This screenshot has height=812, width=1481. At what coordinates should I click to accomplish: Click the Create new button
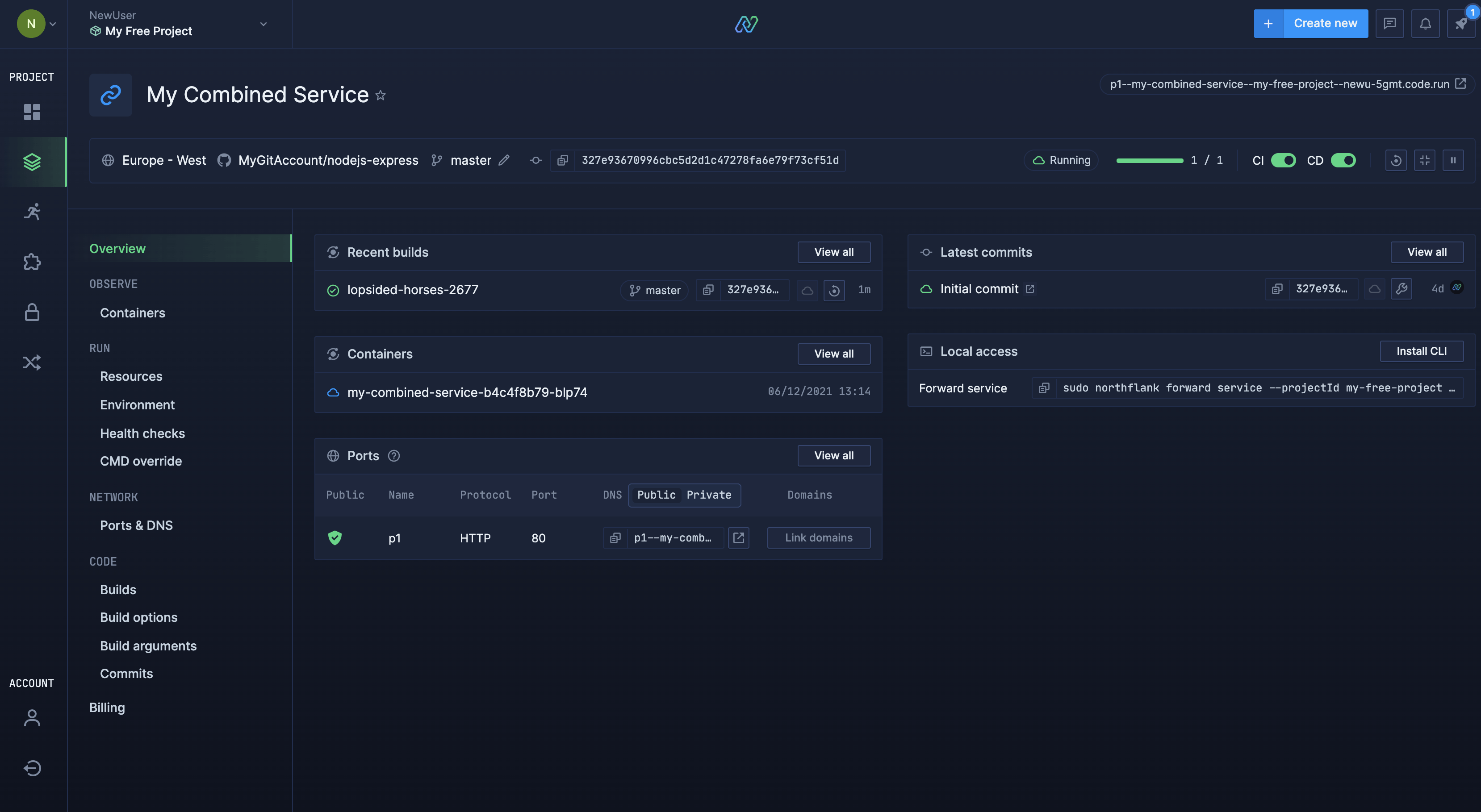coord(1325,24)
